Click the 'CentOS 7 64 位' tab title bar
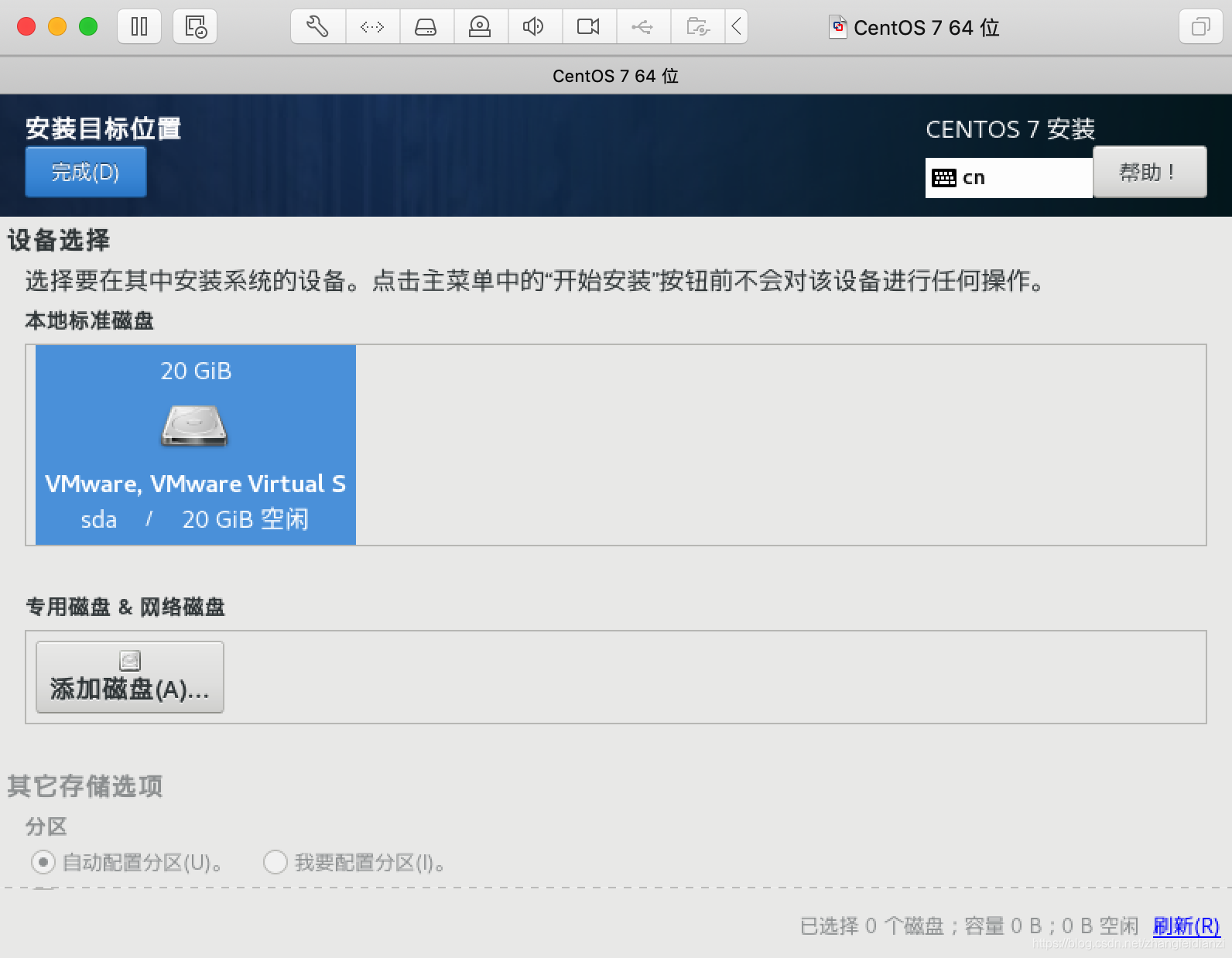 click(615, 76)
